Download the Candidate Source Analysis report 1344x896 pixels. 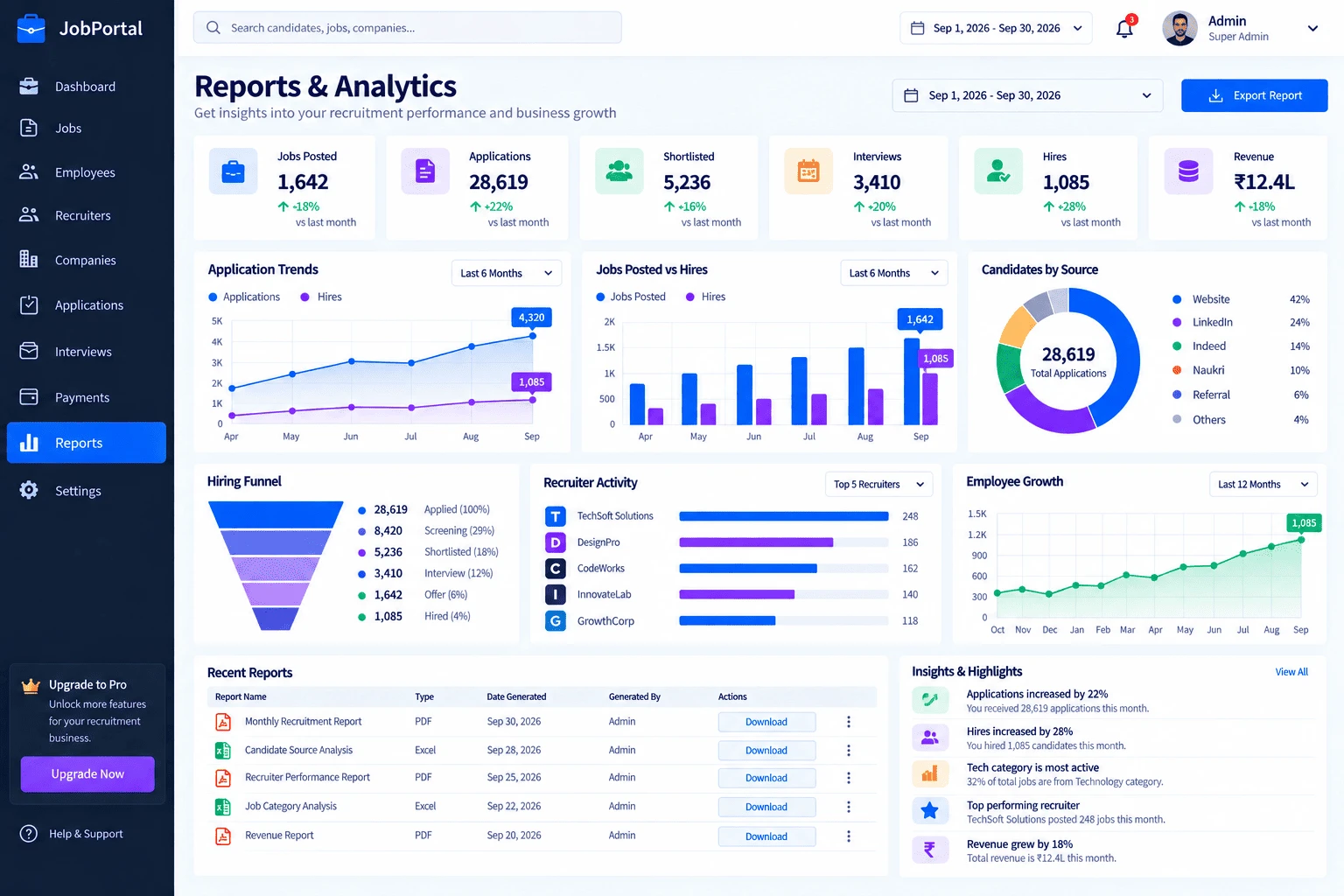(766, 751)
